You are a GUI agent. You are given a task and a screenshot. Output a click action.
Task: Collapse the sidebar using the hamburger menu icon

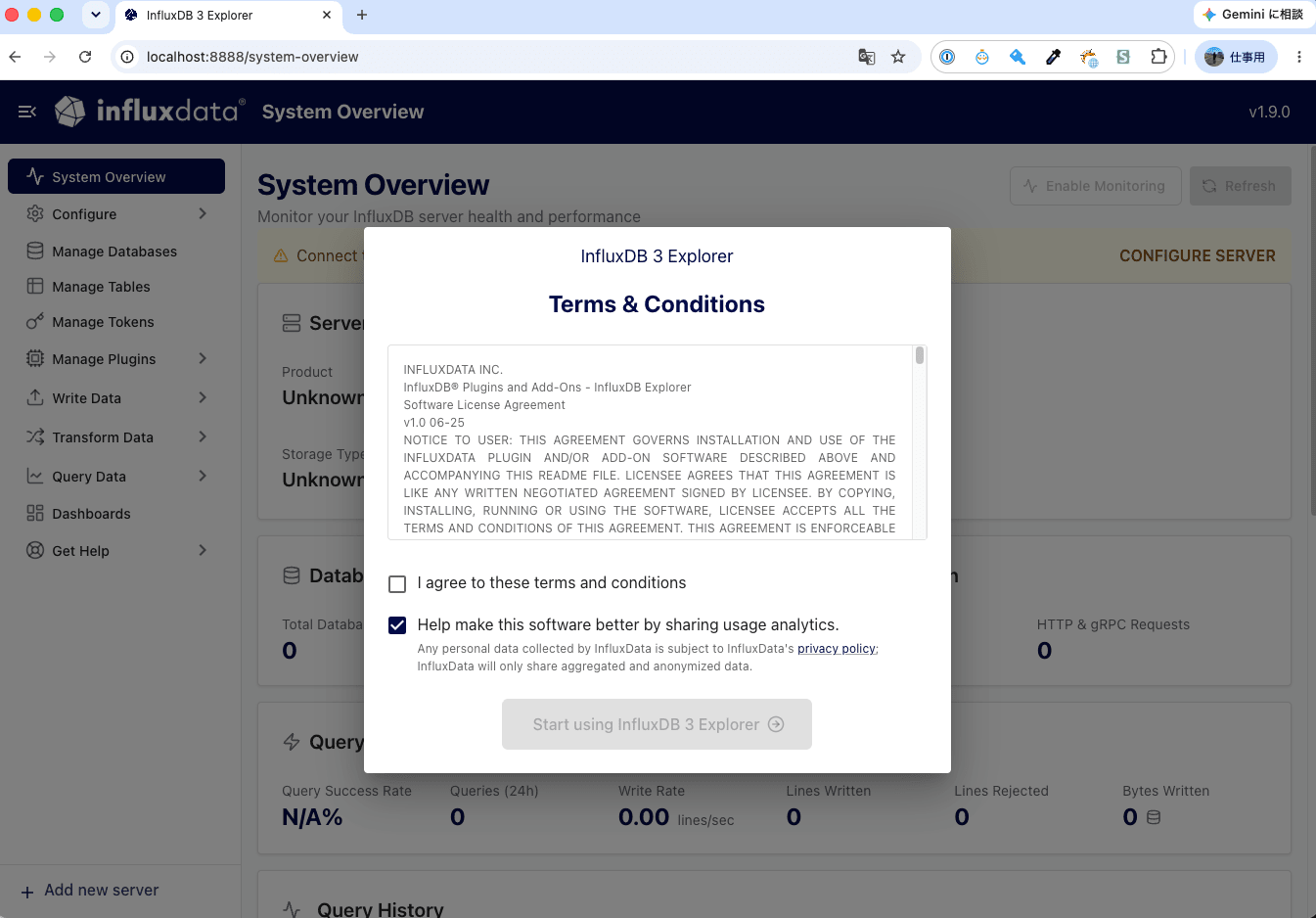(27, 112)
